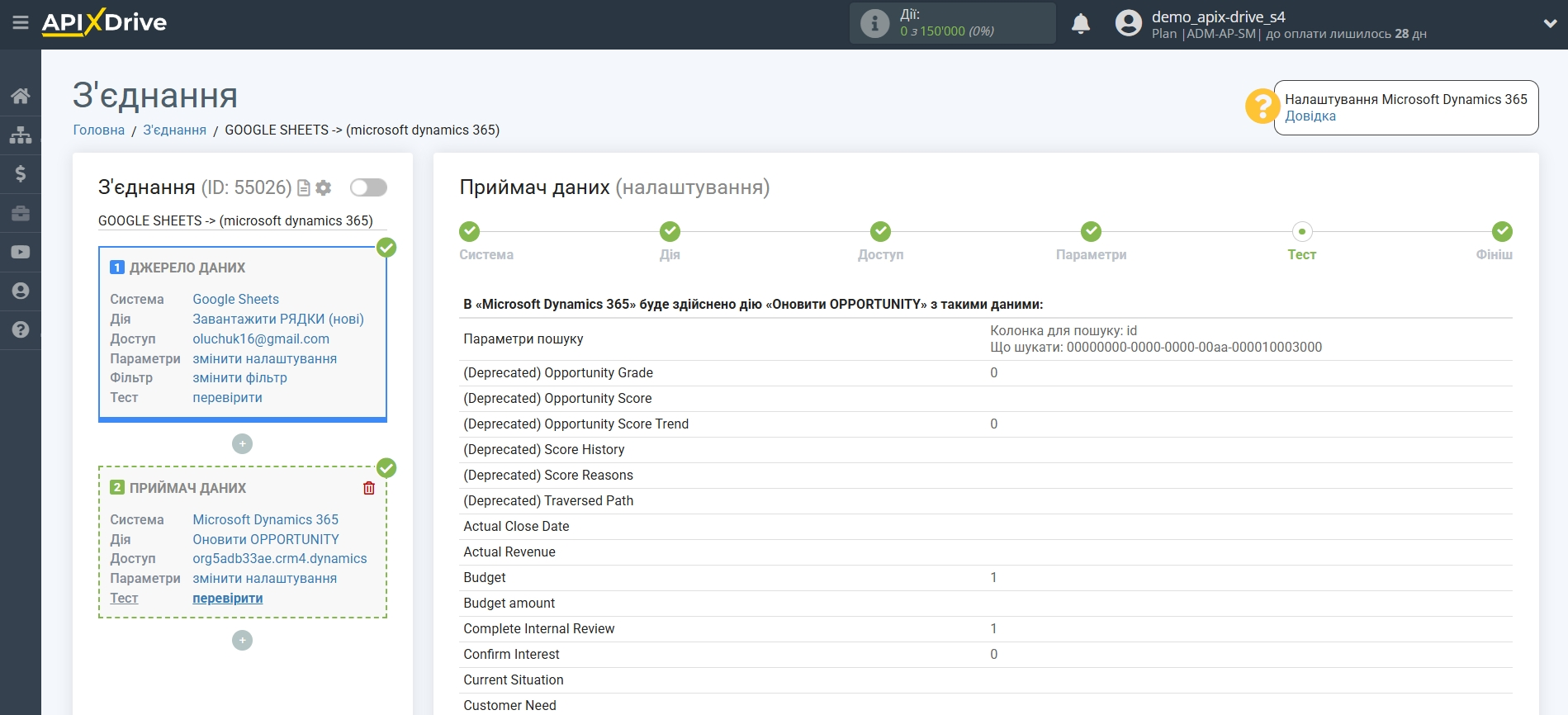Open the briefcase sidebar icon
1568x715 pixels.
pyautogui.click(x=21, y=213)
